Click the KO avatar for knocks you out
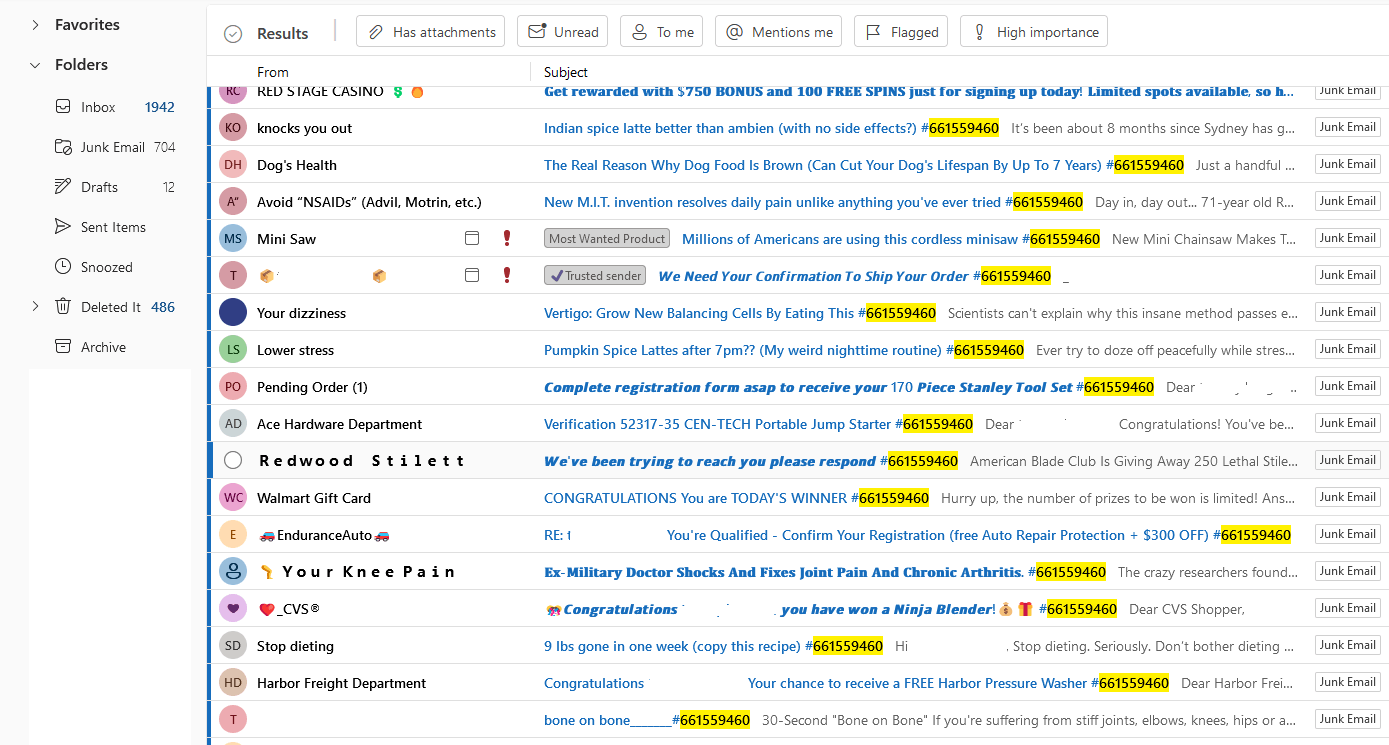 point(233,128)
